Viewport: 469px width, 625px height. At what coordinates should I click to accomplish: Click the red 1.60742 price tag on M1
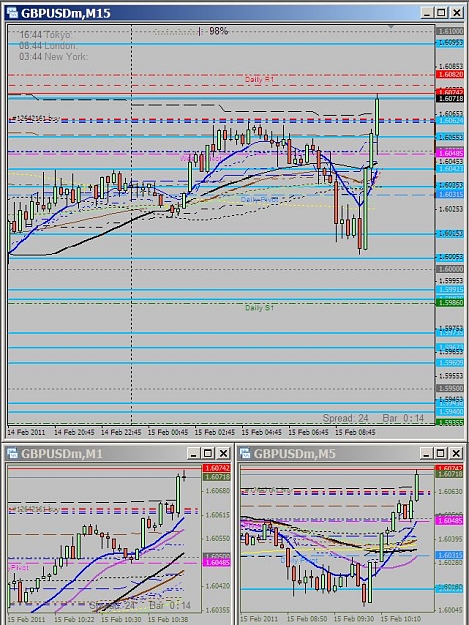pyautogui.click(x=217, y=468)
